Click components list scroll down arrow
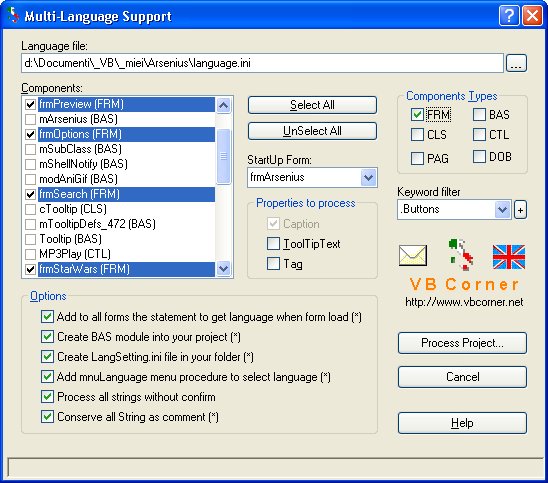The height and width of the screenshot is (483, 548). 223,269
